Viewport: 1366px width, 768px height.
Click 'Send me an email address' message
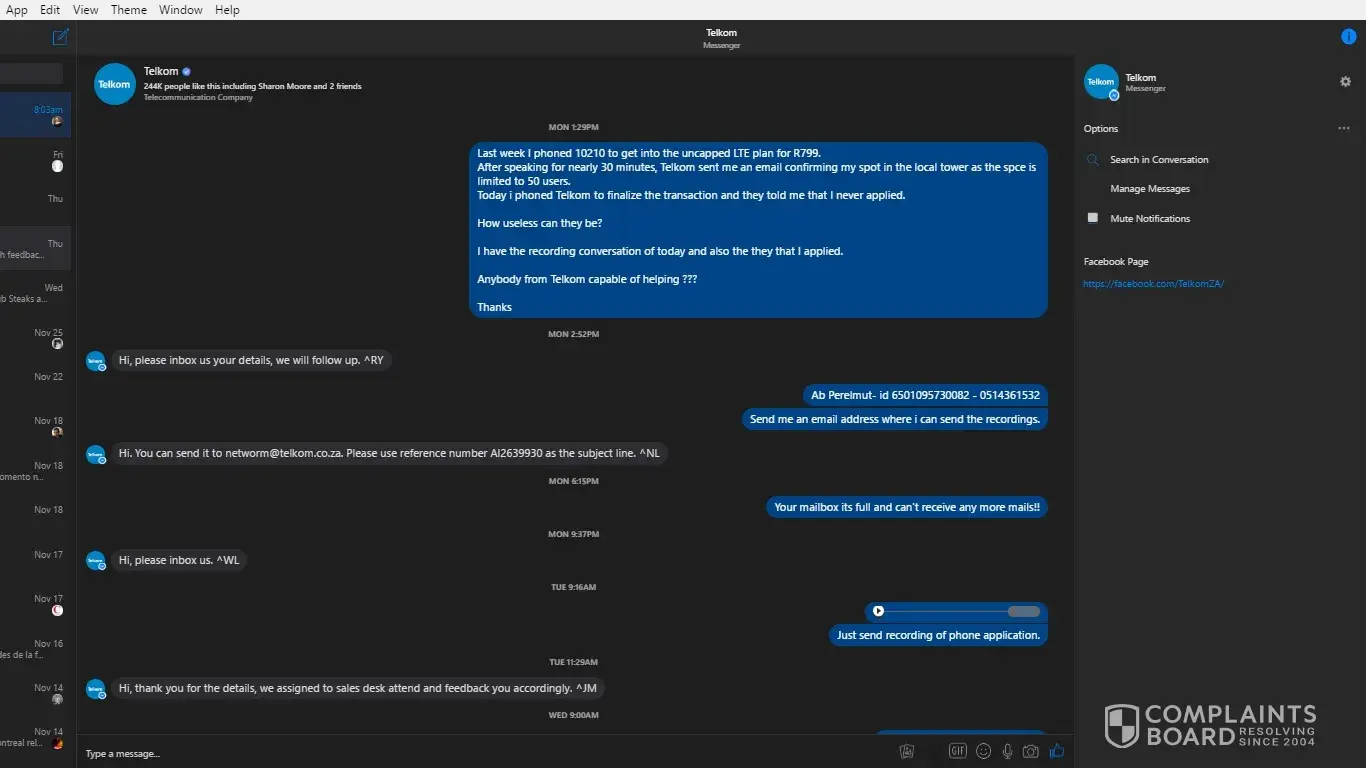pyautogui.click(x=895, y=419)
